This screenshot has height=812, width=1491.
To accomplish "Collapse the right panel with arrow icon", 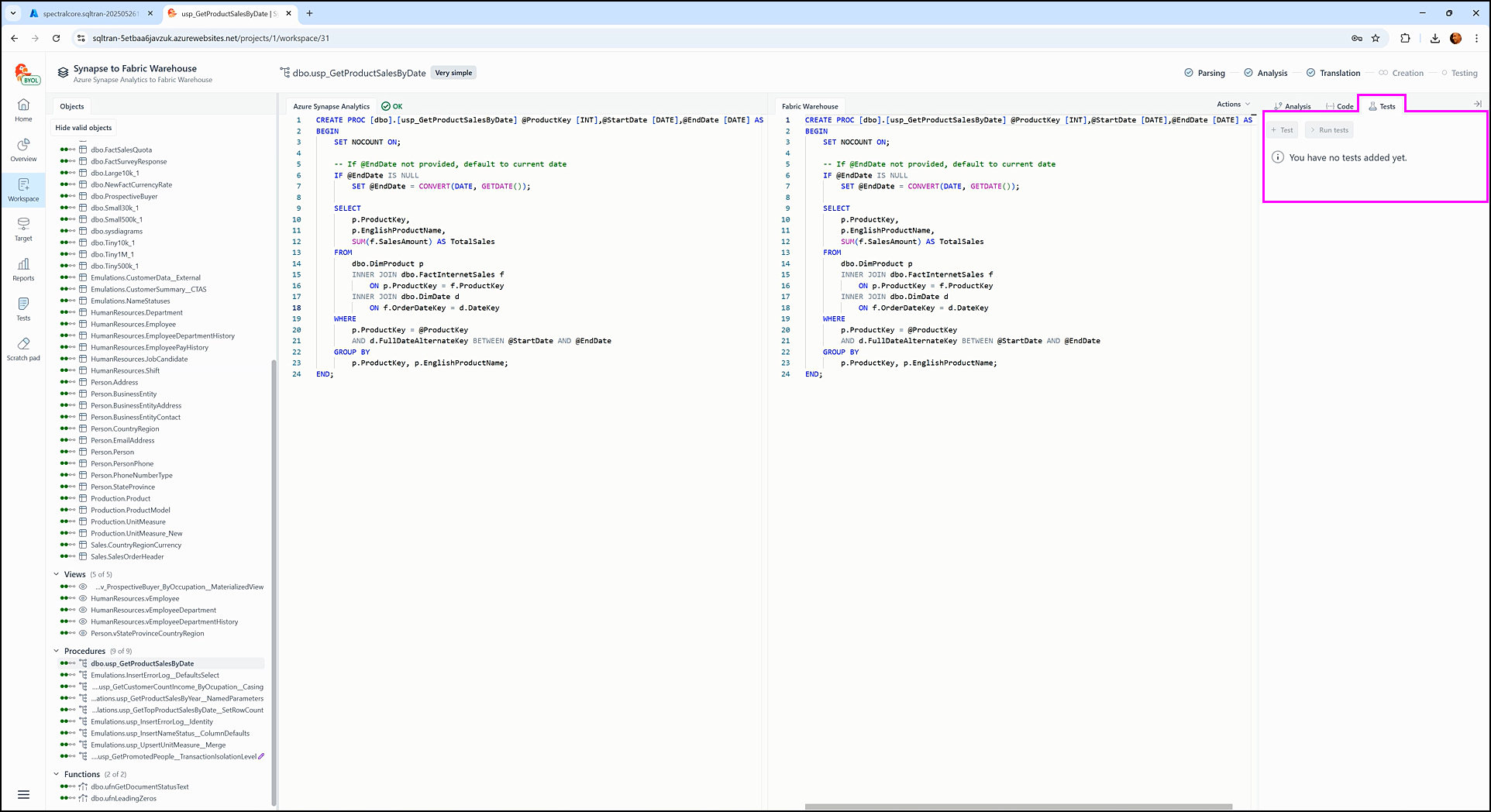I will coord(1477,104).
